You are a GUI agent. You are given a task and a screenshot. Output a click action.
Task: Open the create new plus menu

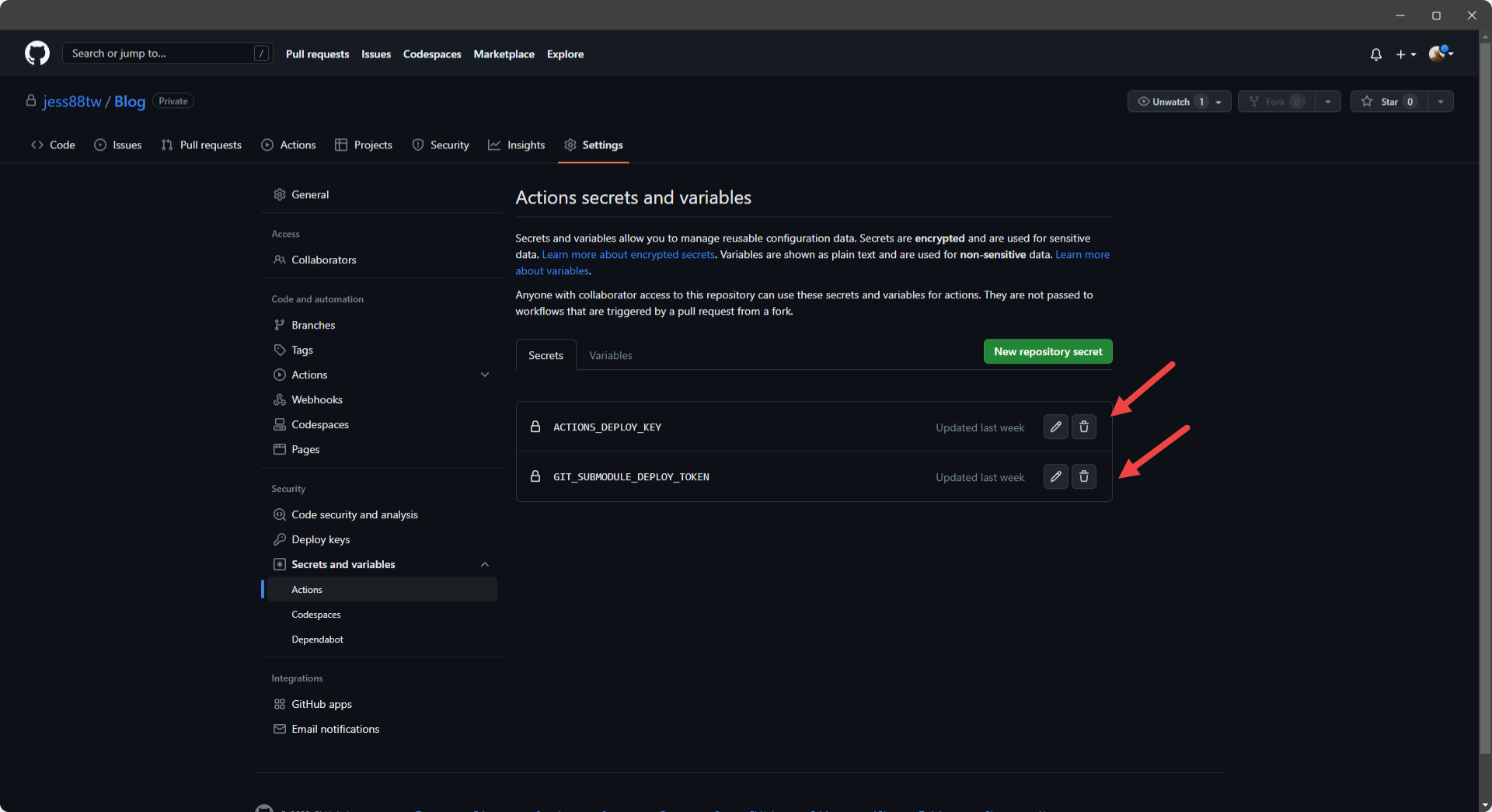(1406, 54)
